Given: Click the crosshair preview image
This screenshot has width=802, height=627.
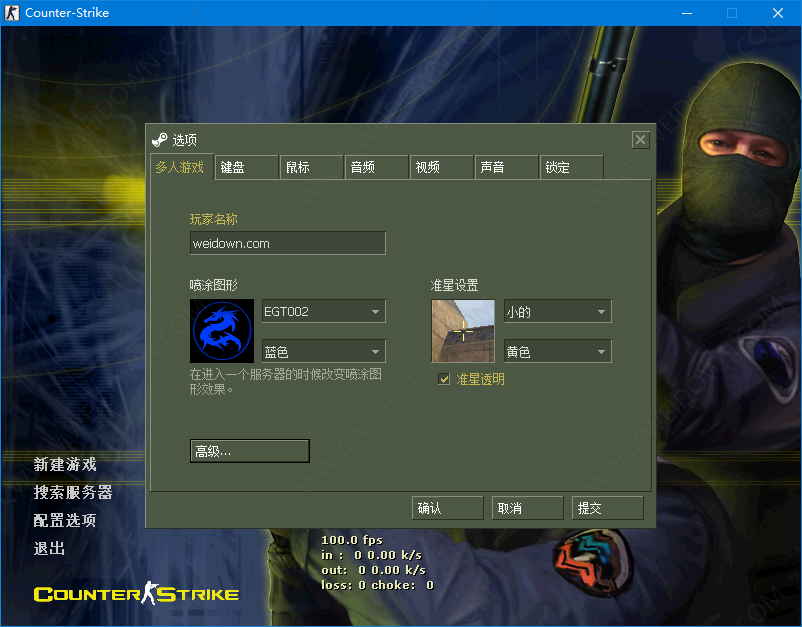Looking at the screenshot, I should tap(462, 331).
